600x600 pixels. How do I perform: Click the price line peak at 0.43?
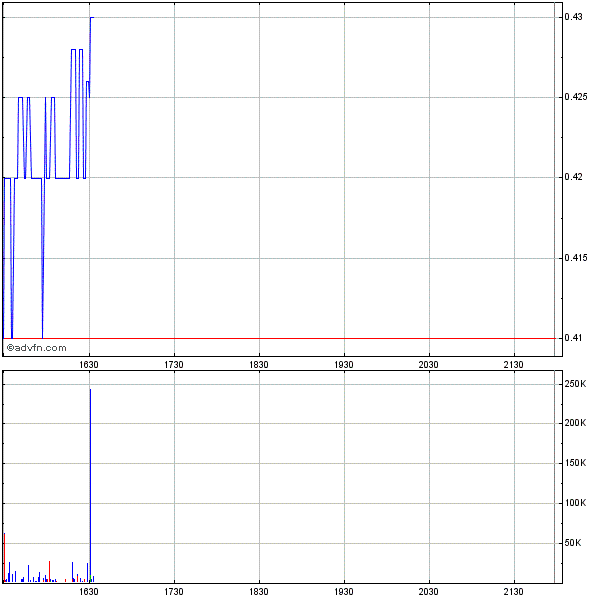(92, 18)
